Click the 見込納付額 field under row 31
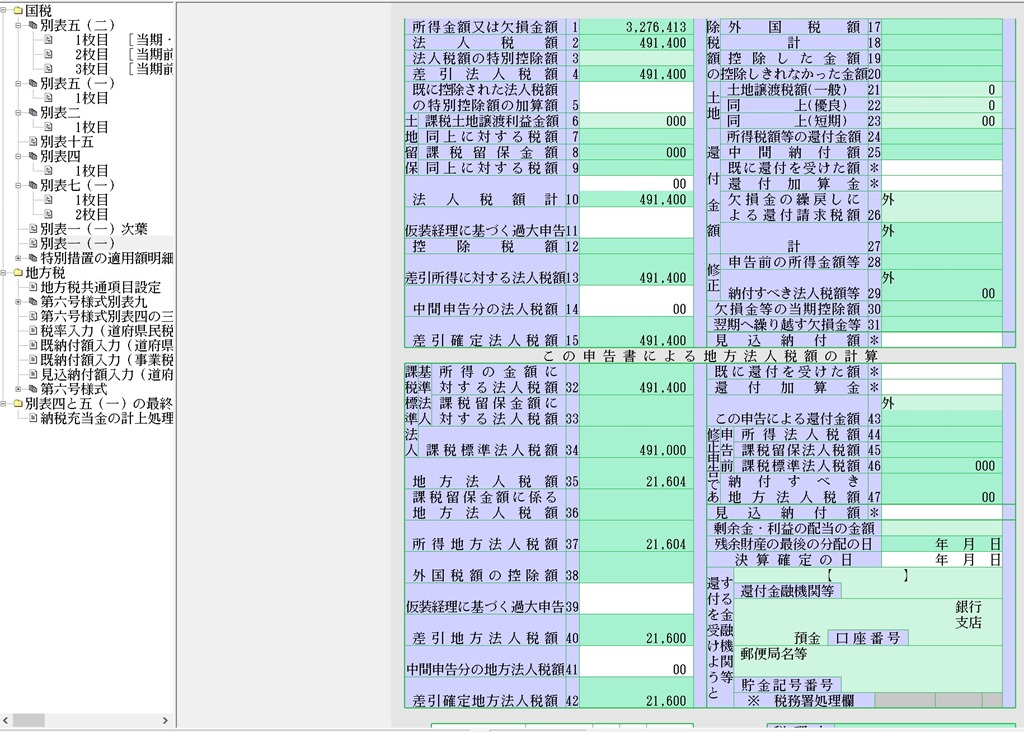This screenshot has height=732, width=1024. (x=941, y=340)
